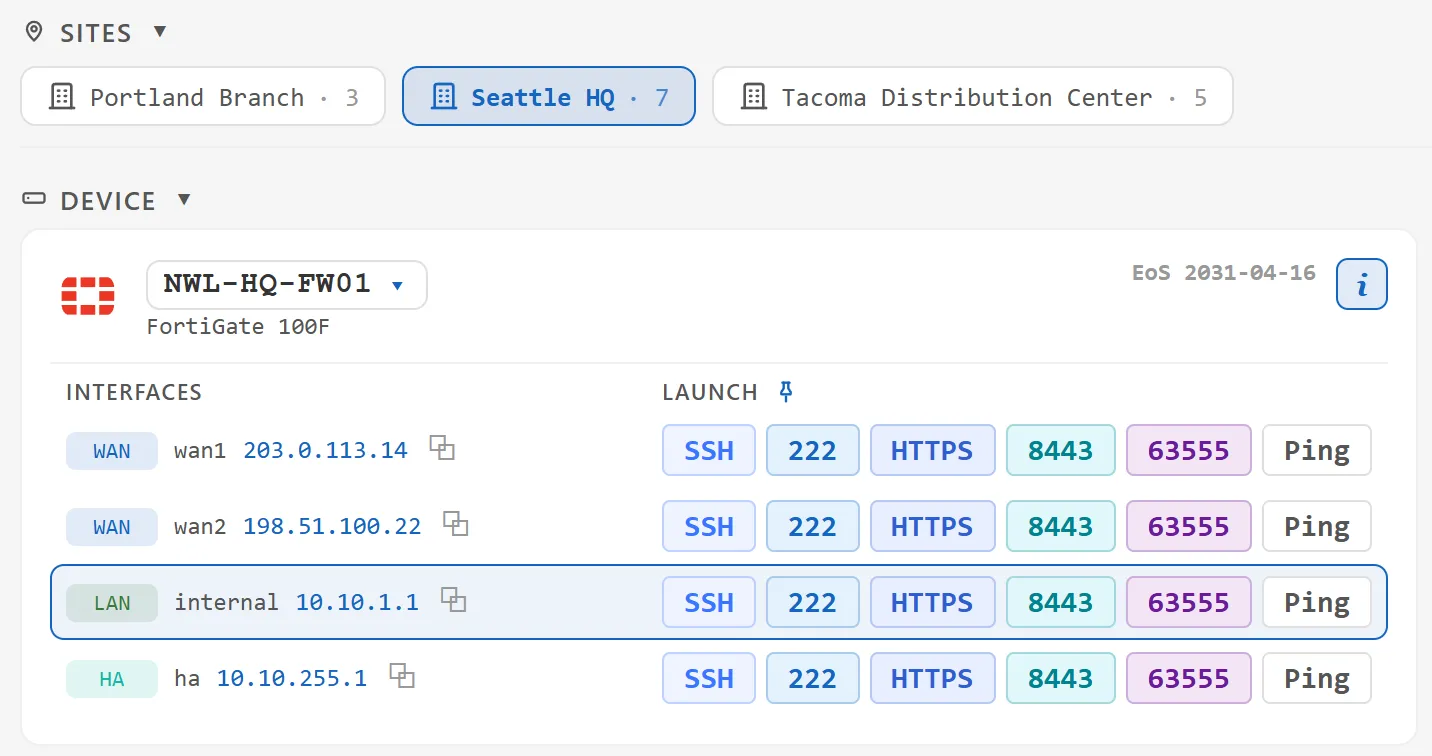
Task: Select the Tacoma Distribution Center site
Action: tap(973, 96)
